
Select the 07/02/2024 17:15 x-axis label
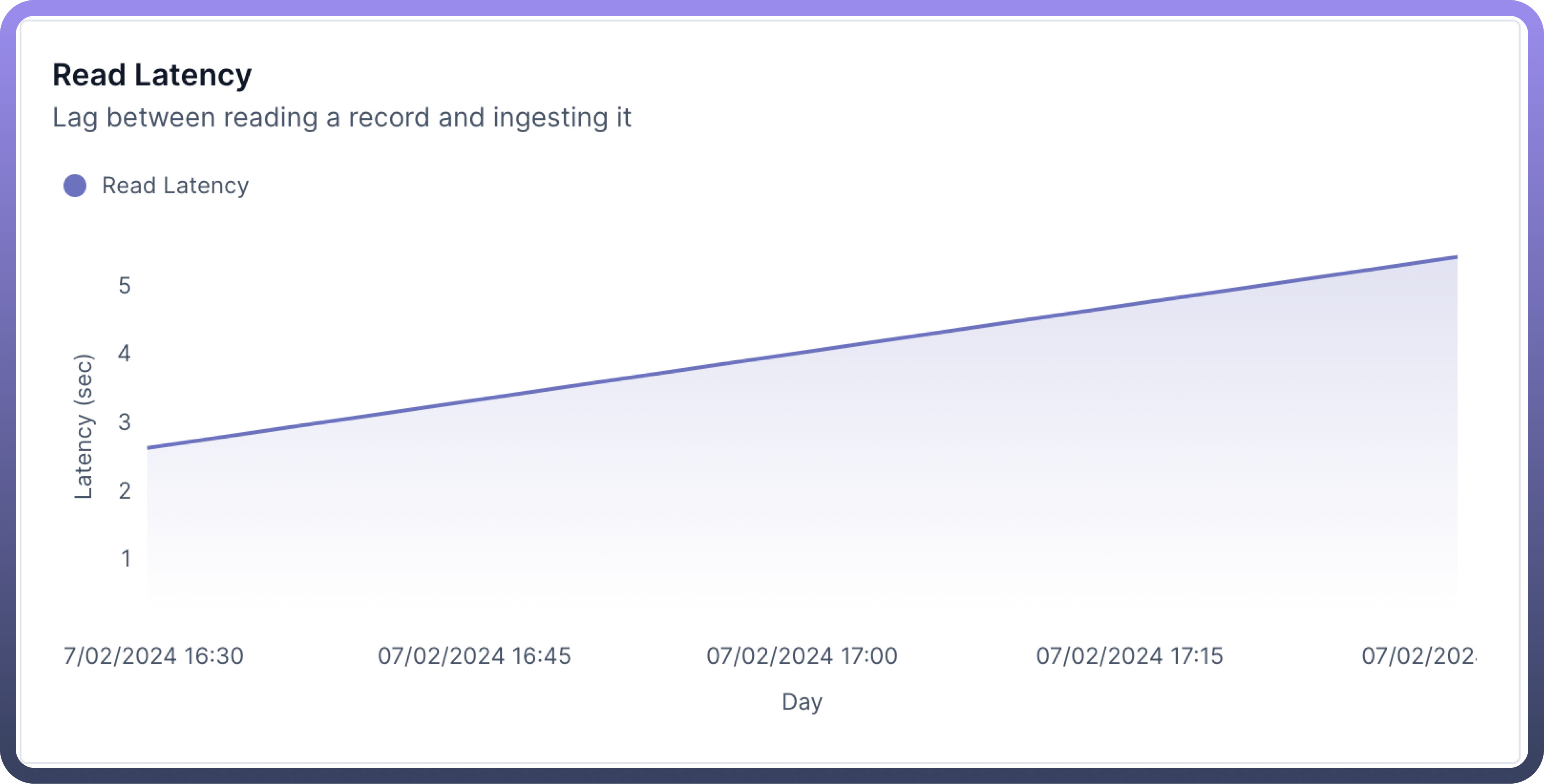[x=1129, y=656]
